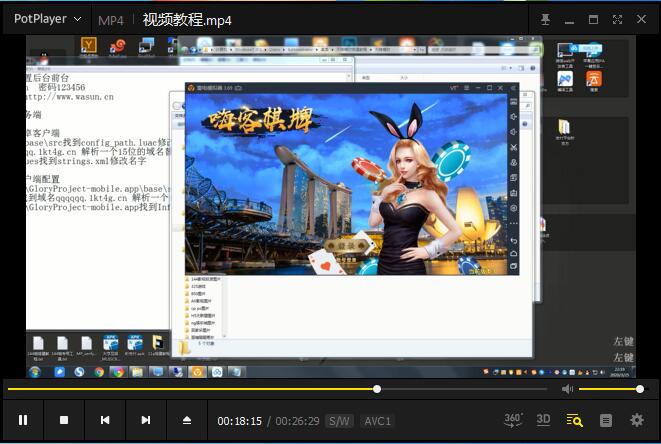Jump to the previous file
This screenshot has height=444, width=661.
105,420
